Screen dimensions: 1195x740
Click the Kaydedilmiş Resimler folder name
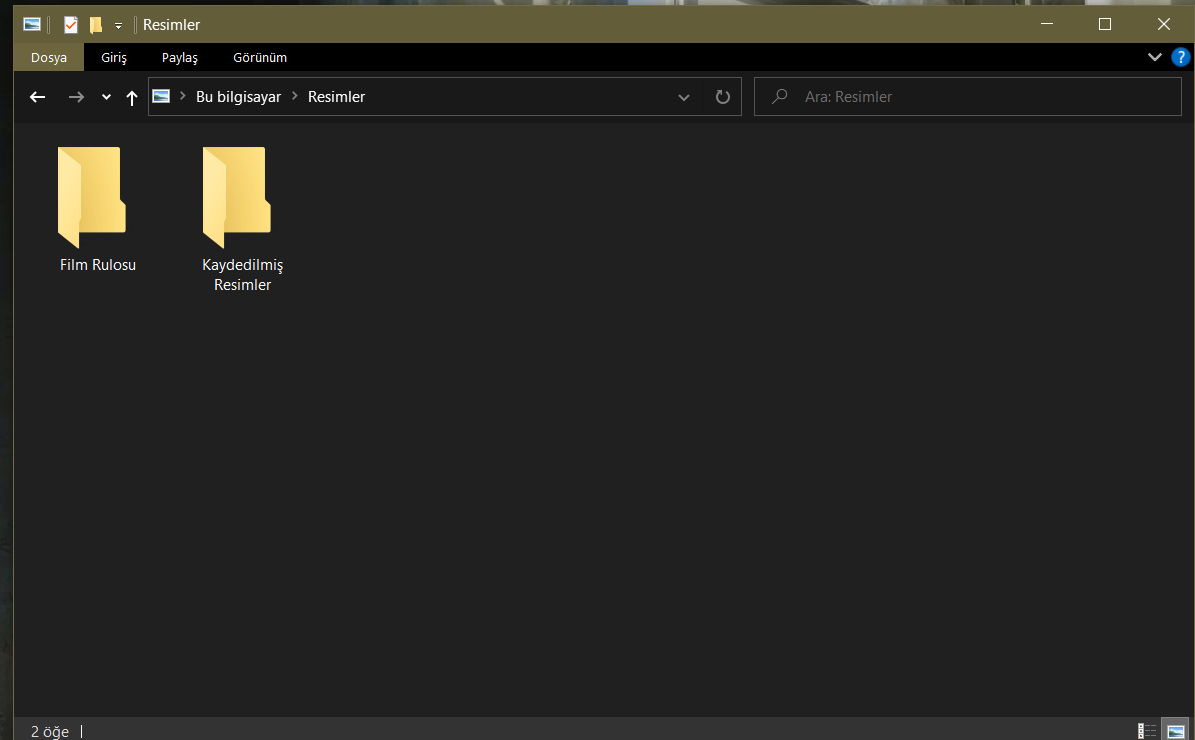[x=242, y=274]
